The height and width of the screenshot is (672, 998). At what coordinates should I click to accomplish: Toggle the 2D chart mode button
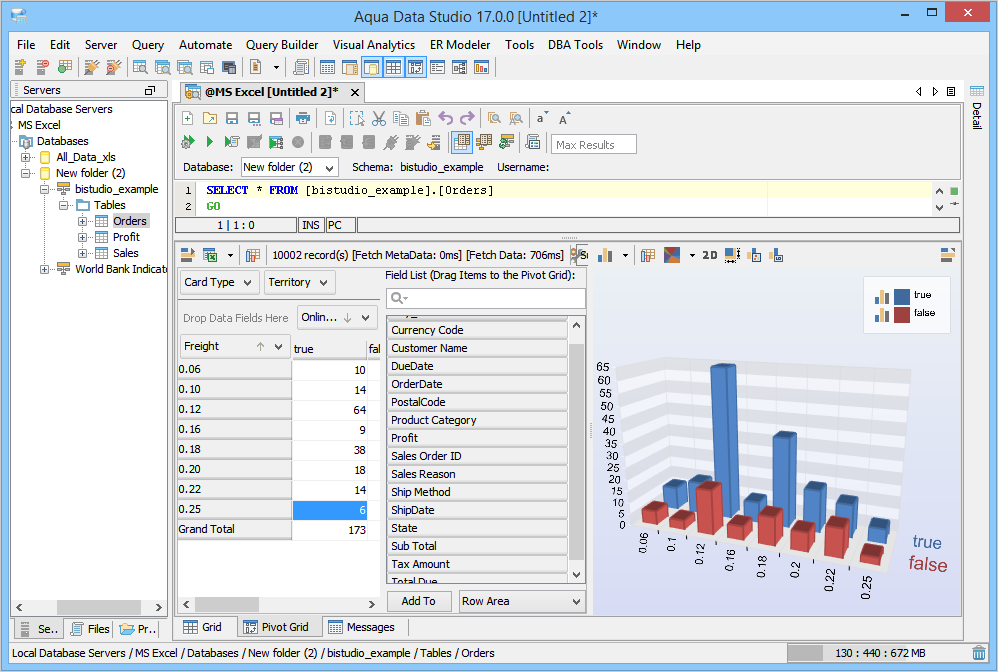click(x=710, y=255)
